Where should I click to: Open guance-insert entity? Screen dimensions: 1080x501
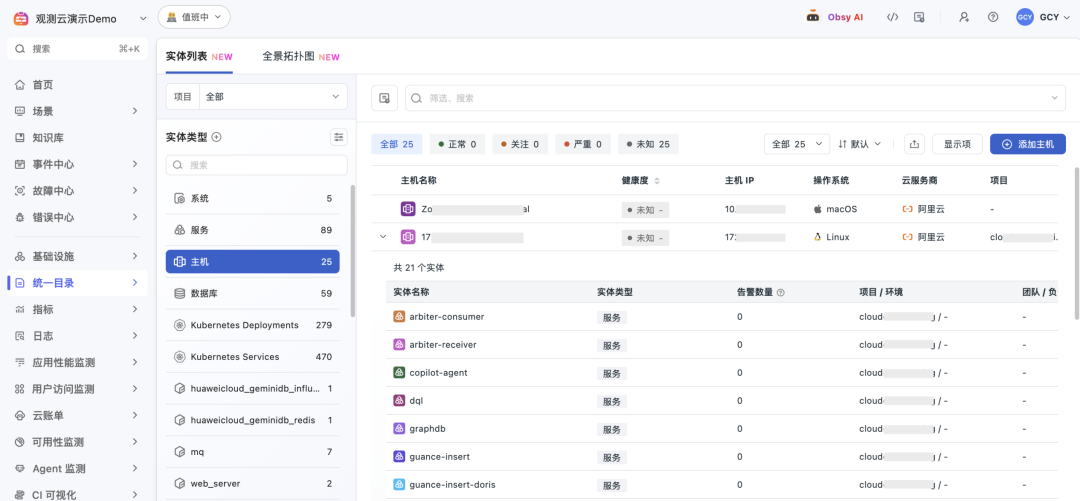[x=441, y=456]
